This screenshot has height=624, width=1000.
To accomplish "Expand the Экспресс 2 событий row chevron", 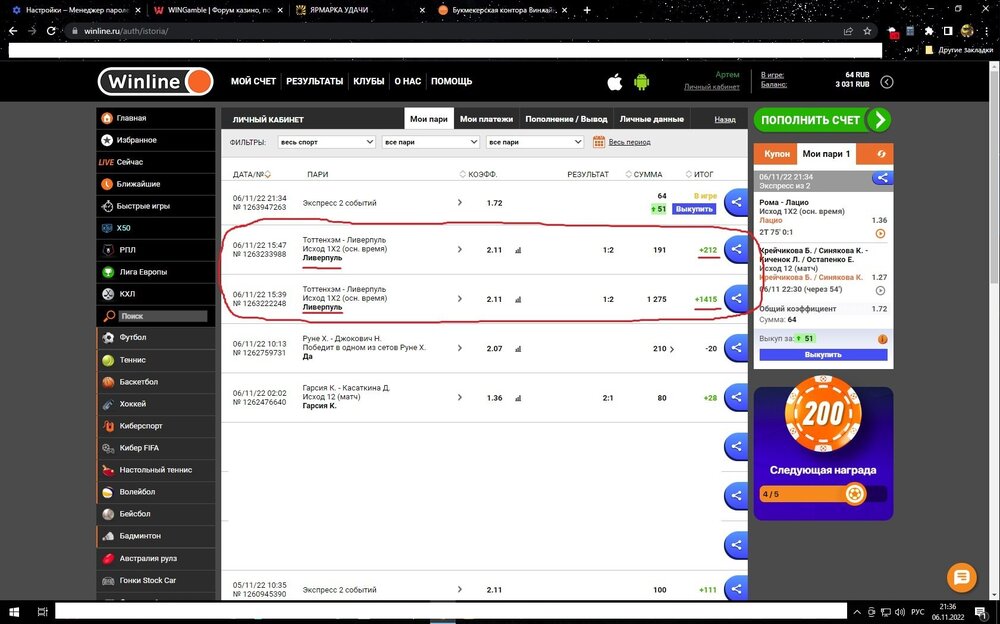I will [x=459, y=203].
